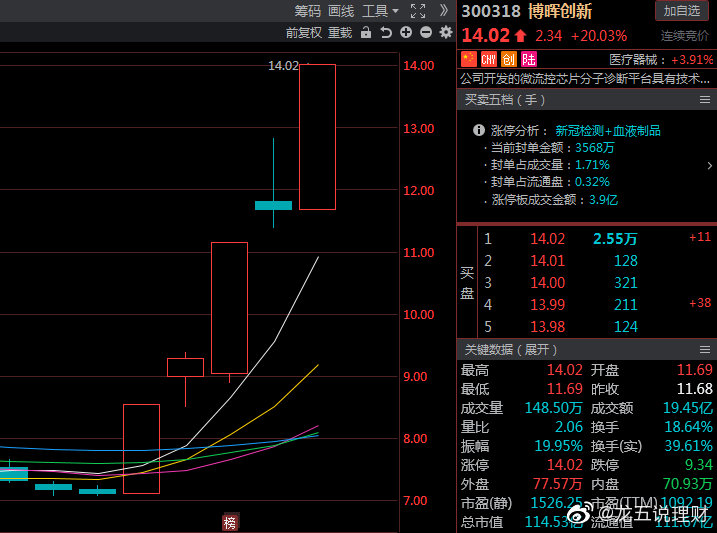Click 新冠检测+血液制品 concept link

pos(608,131)
